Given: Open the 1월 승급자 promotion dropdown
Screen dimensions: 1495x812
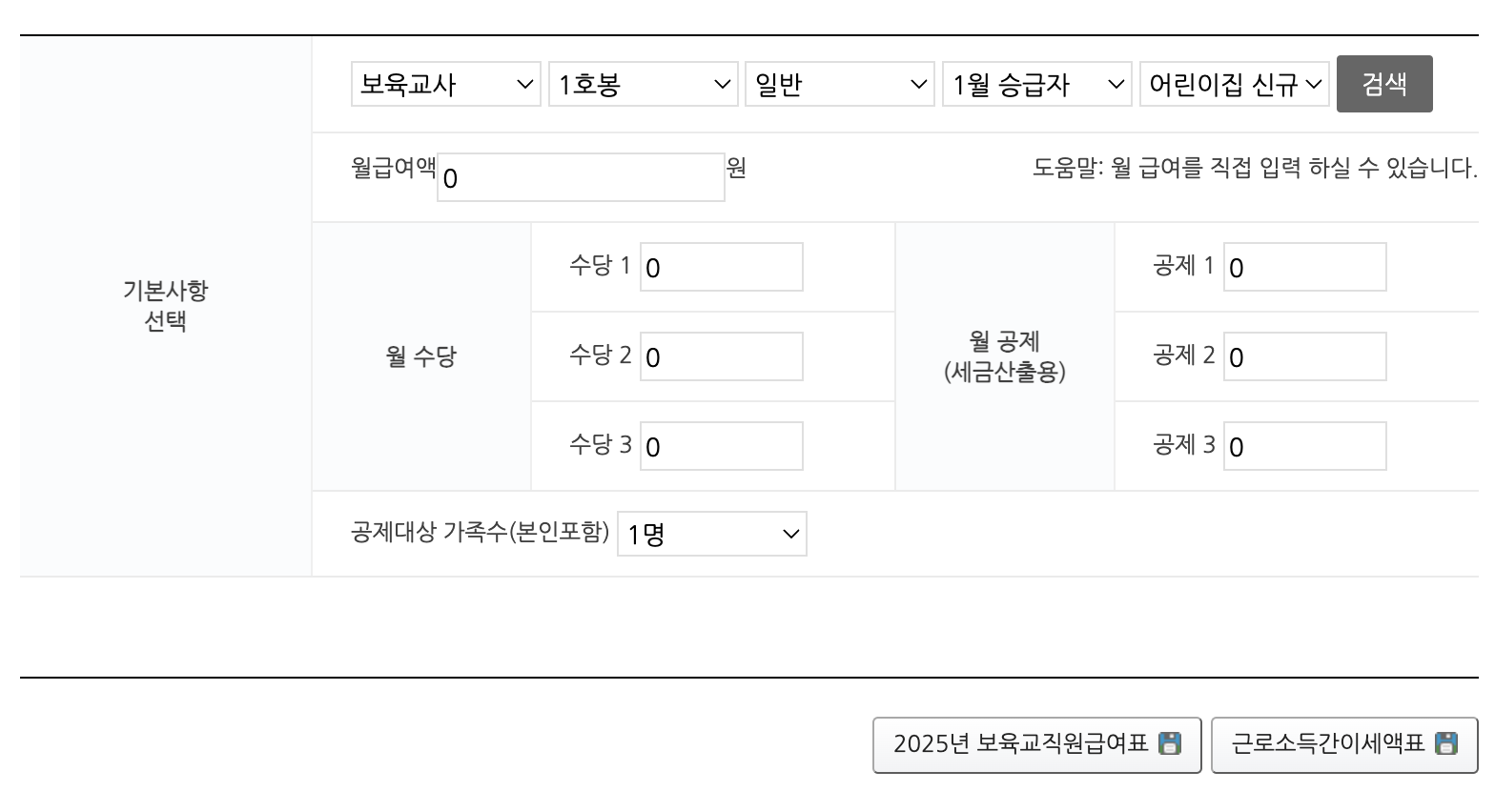Looking at the screenshot, I should [1035, 84].
